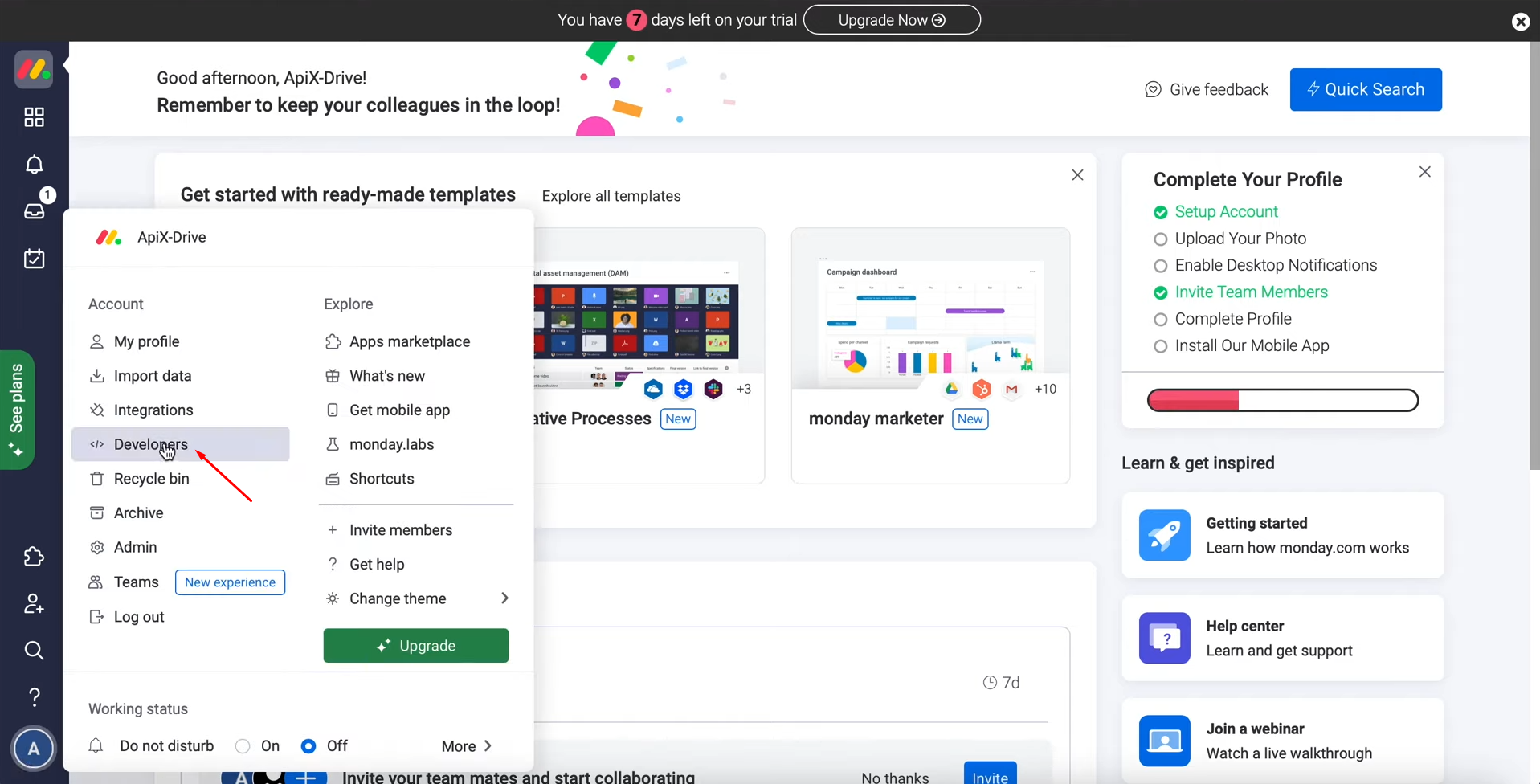Open My profile from Account menu
The image size is (1540, 784).
tap(180, 341)
